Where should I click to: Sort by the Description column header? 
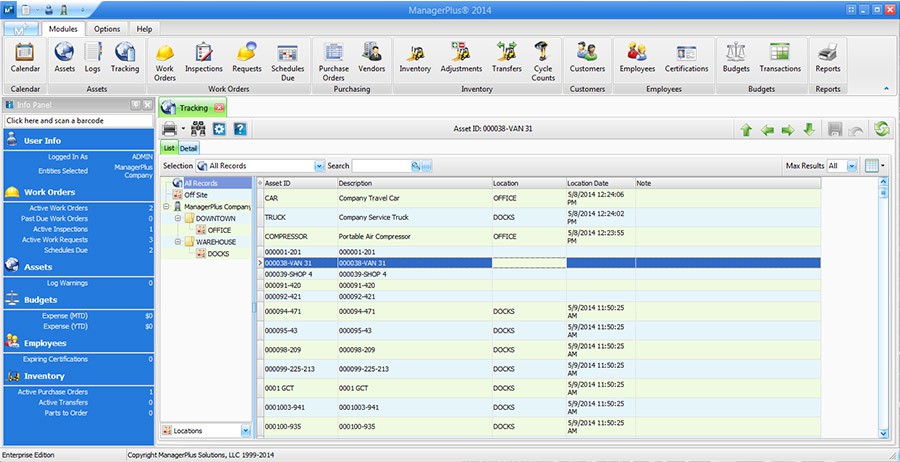point(414,183)
